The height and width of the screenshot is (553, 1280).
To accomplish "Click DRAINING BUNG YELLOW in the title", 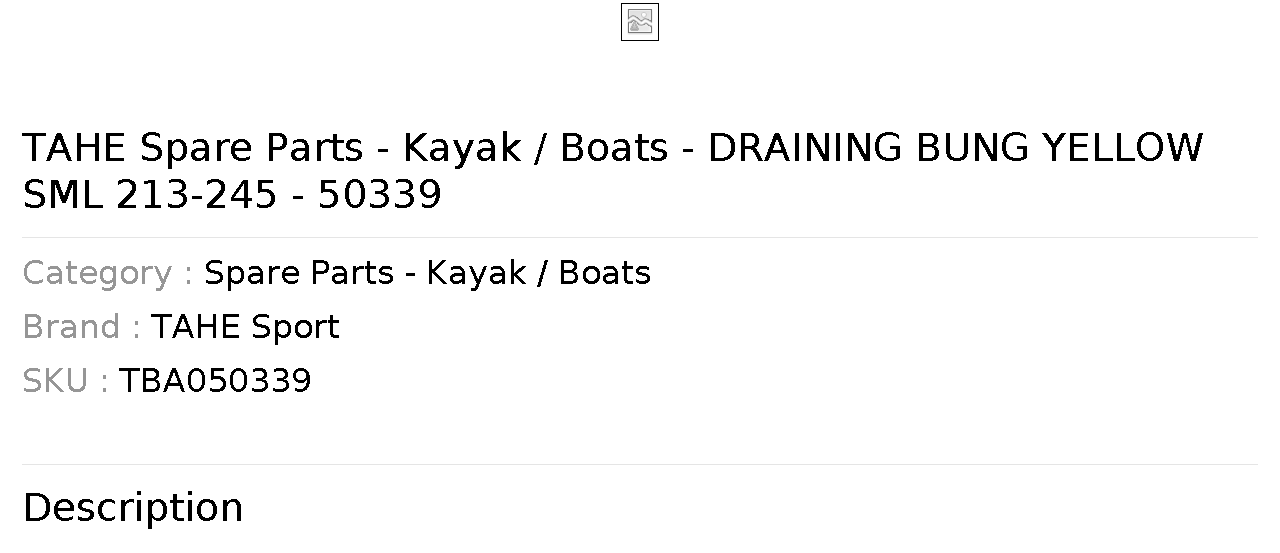I will click(955, 148).
